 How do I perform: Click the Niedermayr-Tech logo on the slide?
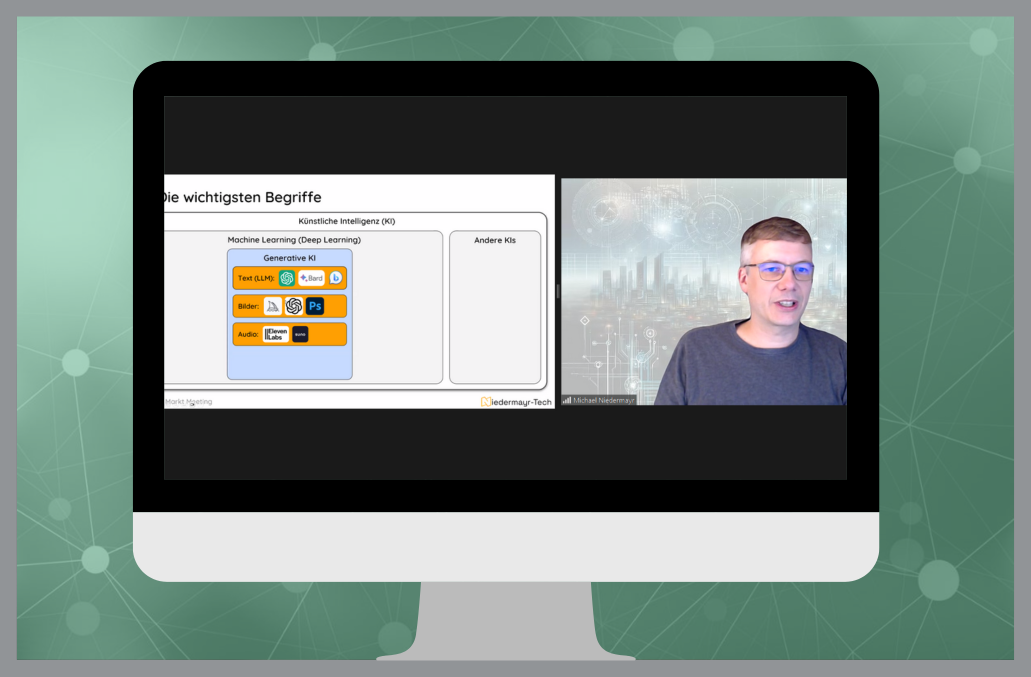click(516, 402)
